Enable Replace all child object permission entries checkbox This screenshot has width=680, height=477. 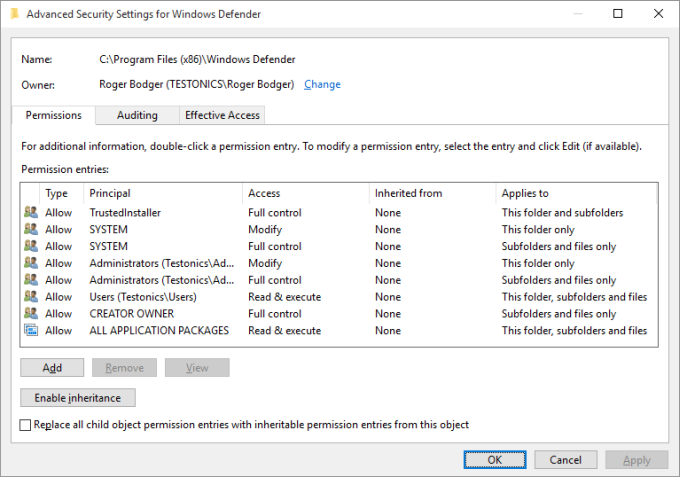[x=26, y=425]
